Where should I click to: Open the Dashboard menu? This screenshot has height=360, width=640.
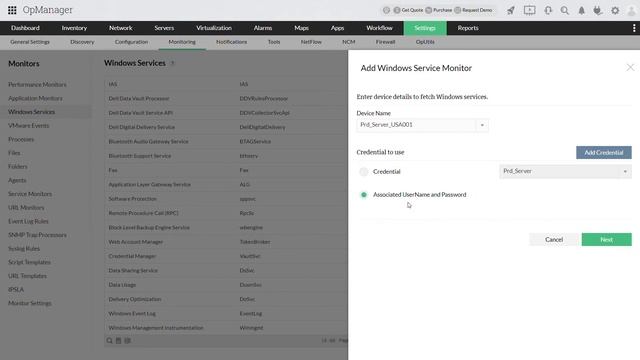[25, 28]
